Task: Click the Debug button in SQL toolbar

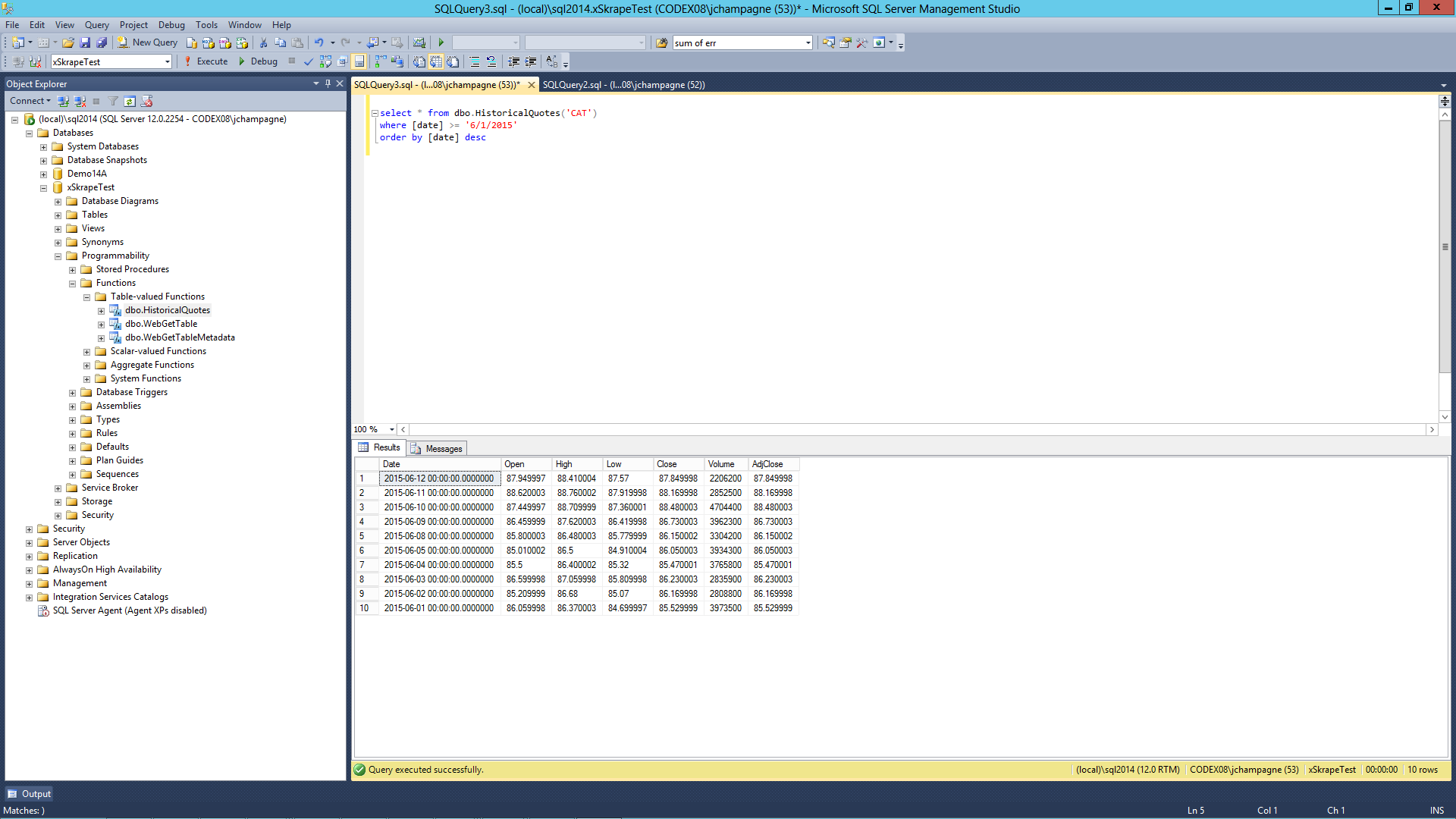Action: point(258,61)
